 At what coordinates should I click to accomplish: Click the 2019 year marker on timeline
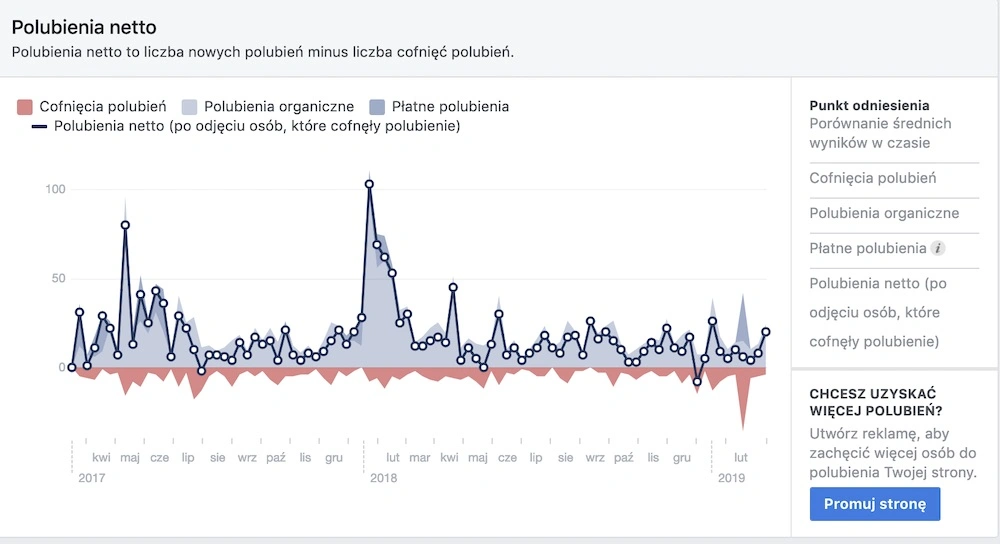coord(732,478)
